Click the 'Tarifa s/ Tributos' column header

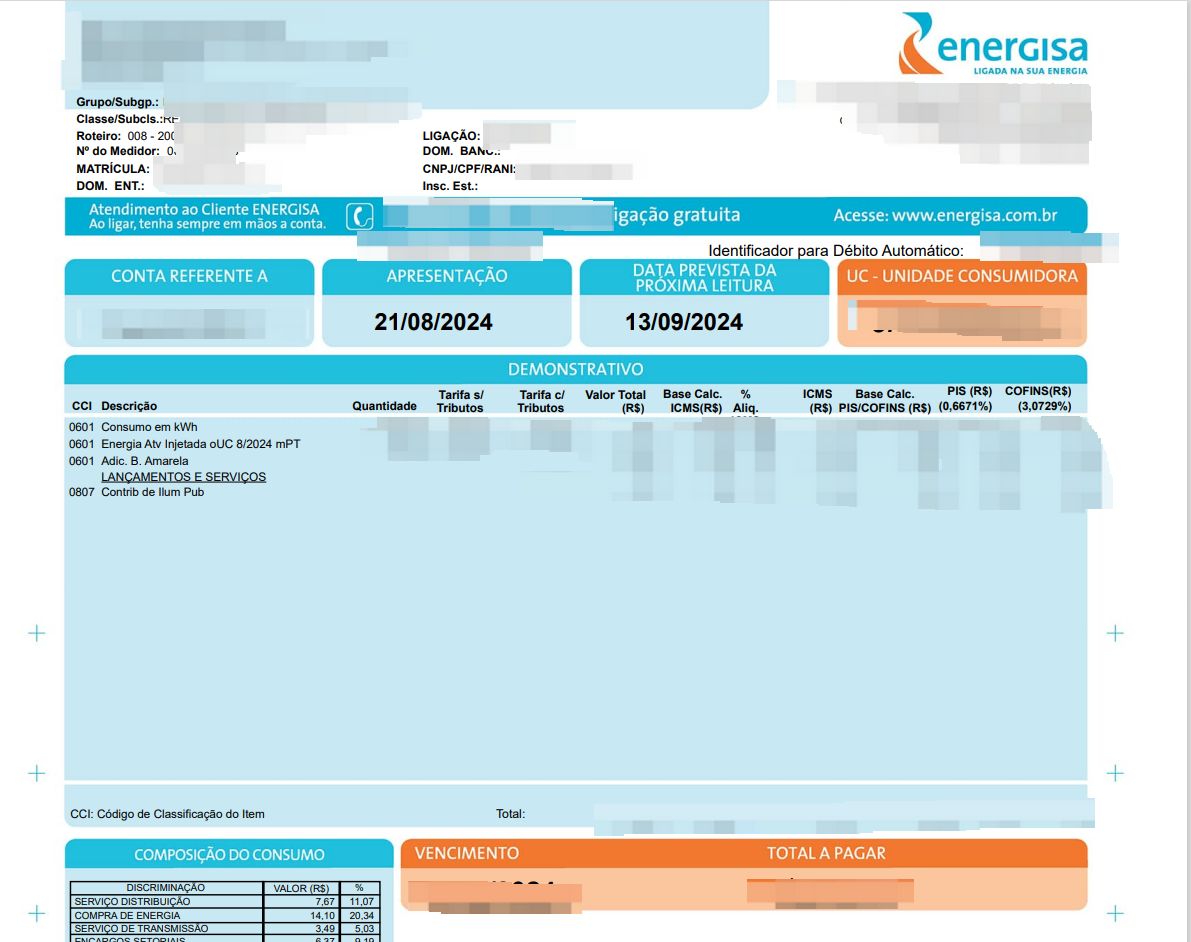click(460, 401)
